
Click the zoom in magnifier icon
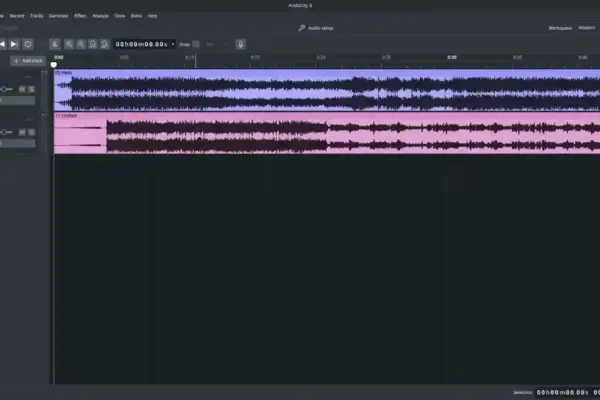click(x=69, y=44)
